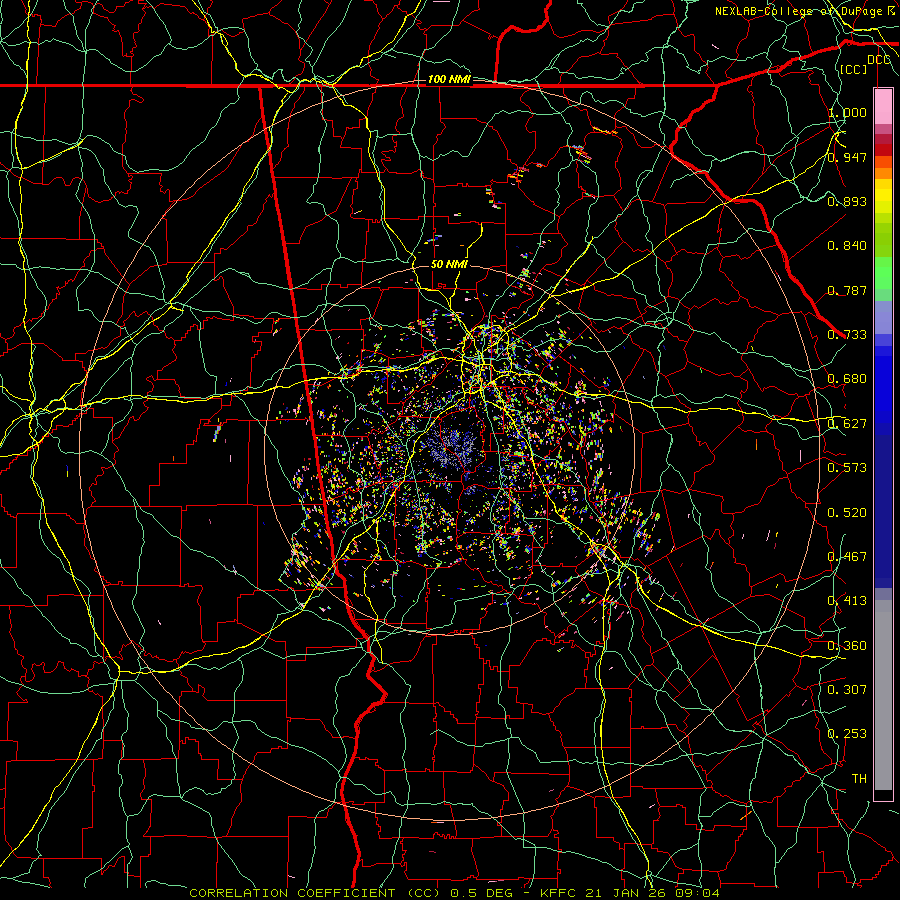The height and width of the screenshot is (900, 900).
Task: Click the gray swatch section of color bar
Action: [x=883, y=695]
